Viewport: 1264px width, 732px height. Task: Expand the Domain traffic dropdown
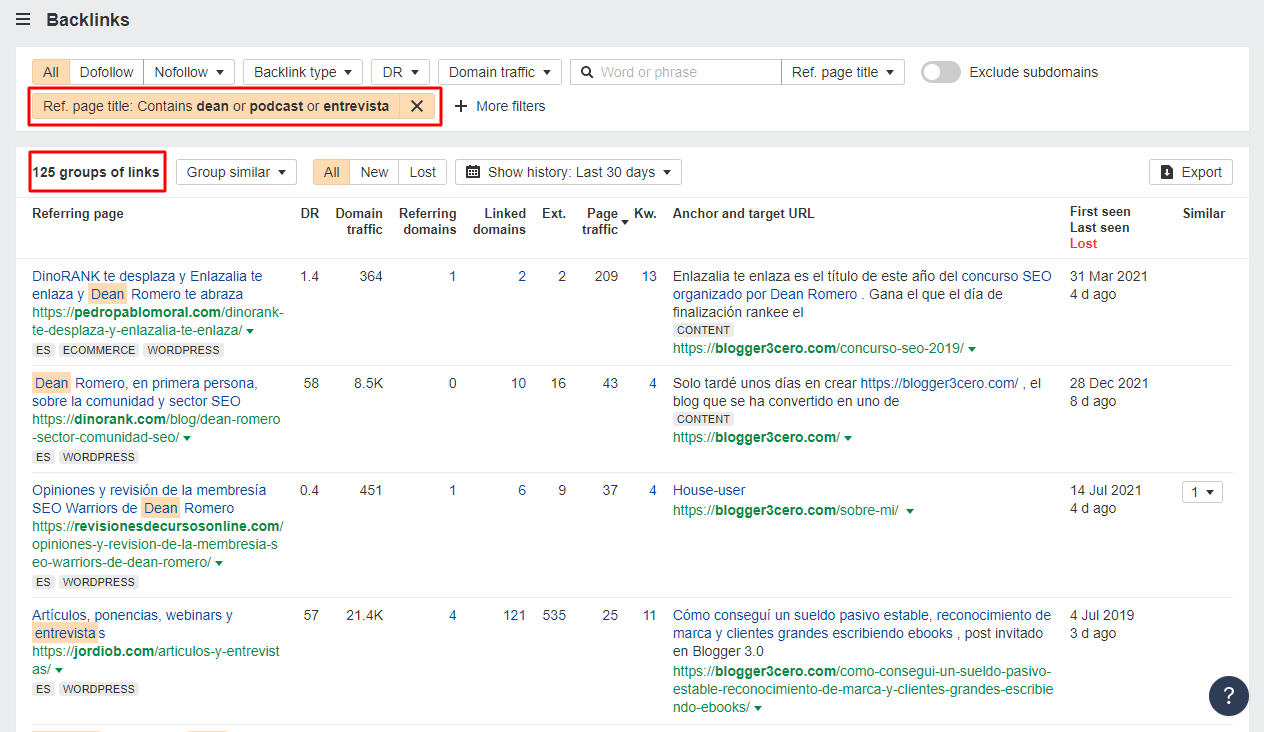click(499, 72)
